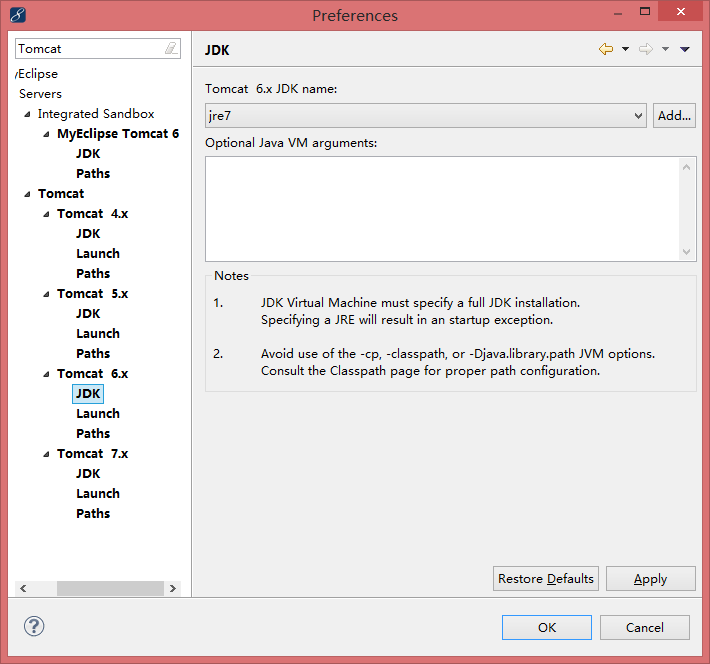Select Paths under Tomcat 5.x
710x664 pixels.
[x=93, y=354]
